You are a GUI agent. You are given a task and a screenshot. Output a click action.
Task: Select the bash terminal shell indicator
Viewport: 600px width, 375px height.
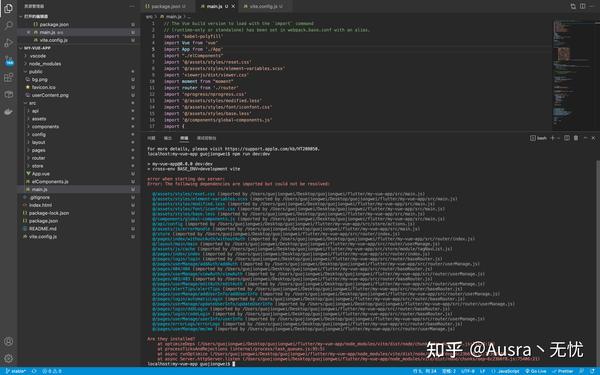coord(538,138)
